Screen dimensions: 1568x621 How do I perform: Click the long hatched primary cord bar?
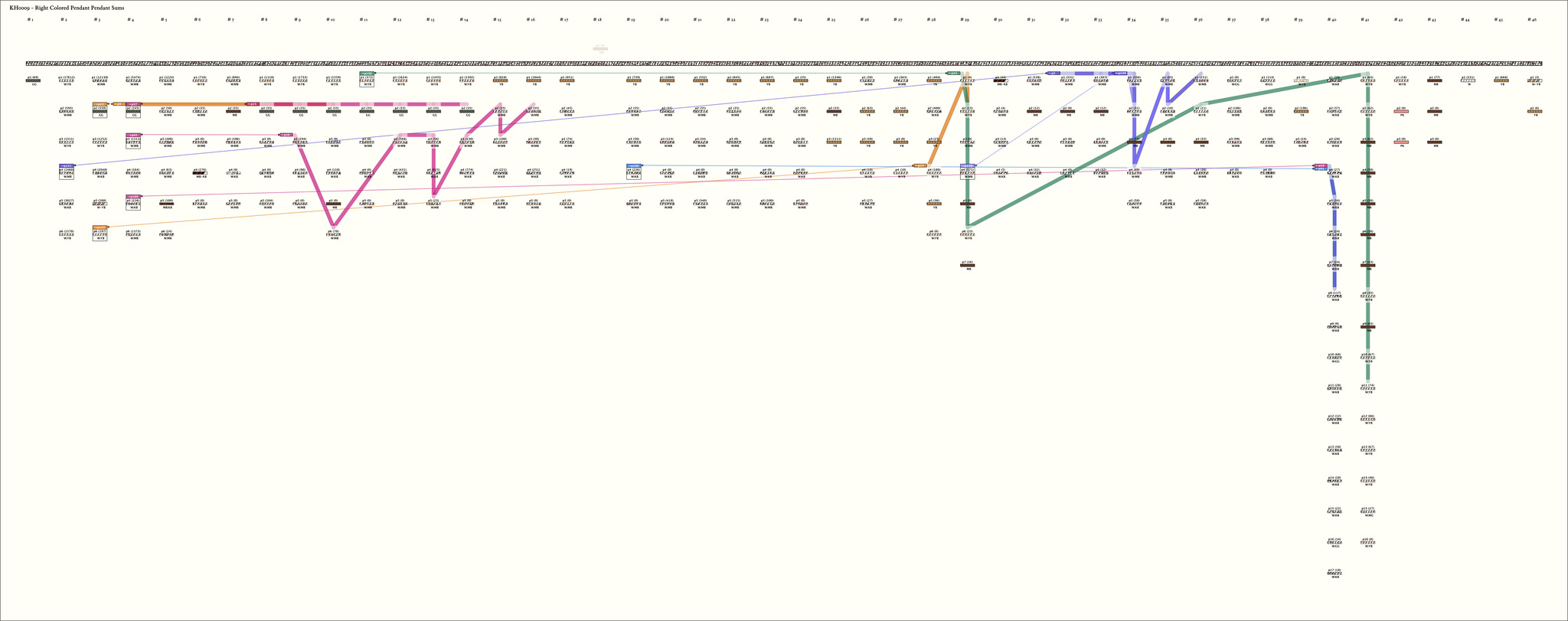(x=784, y=64)
